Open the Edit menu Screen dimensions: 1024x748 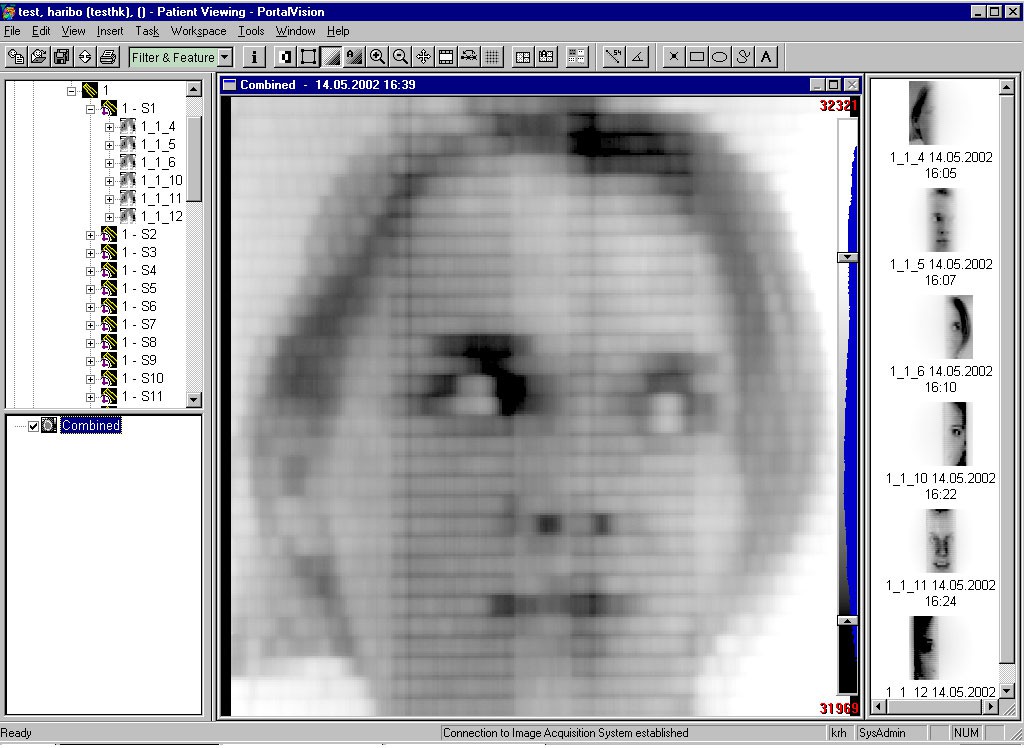coord(40,31)
